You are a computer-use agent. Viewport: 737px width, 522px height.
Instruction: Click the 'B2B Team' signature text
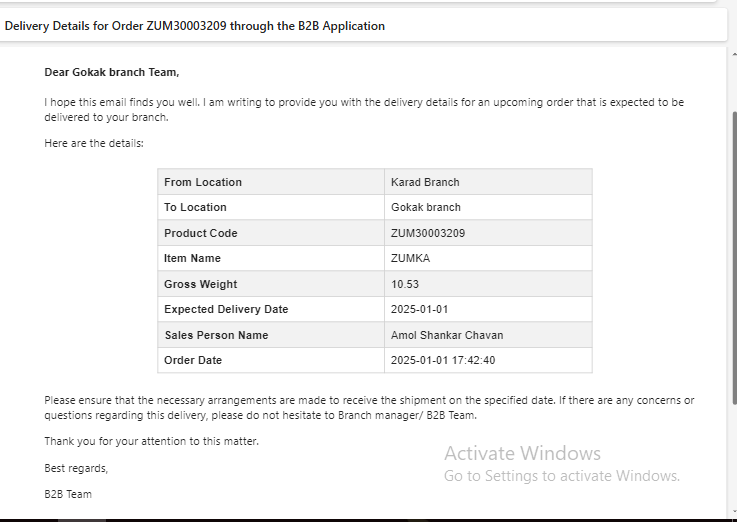pyautogui.click(x=68, y=494)
